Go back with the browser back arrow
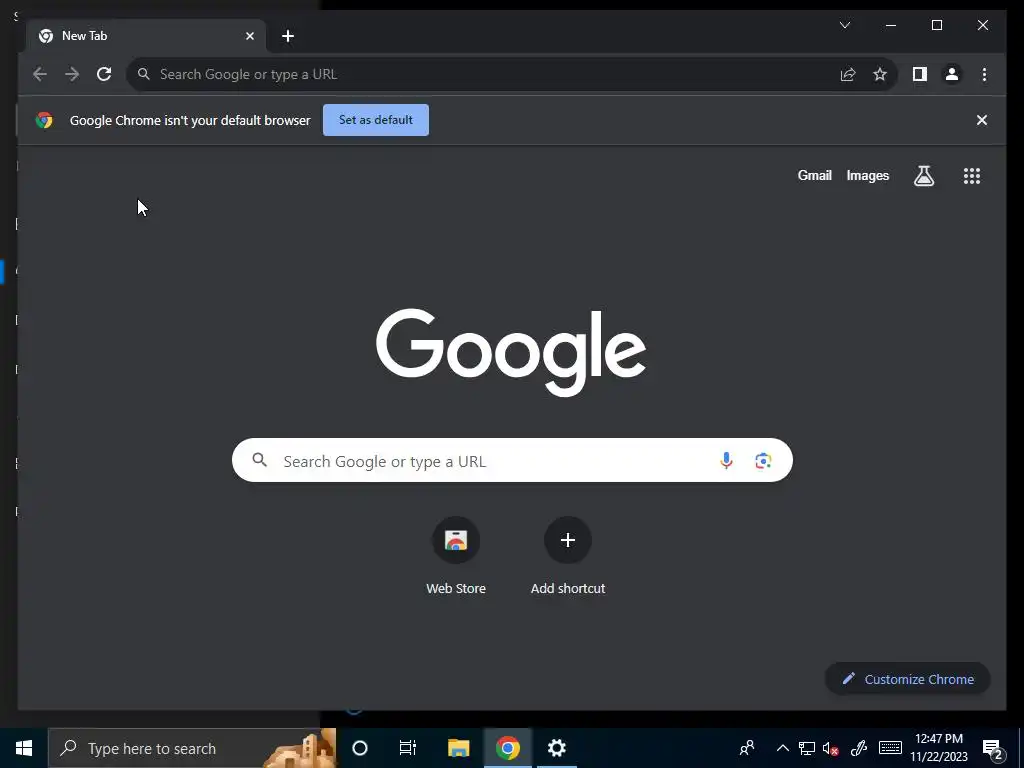1024x768 pixels. [x=40, y=74]
